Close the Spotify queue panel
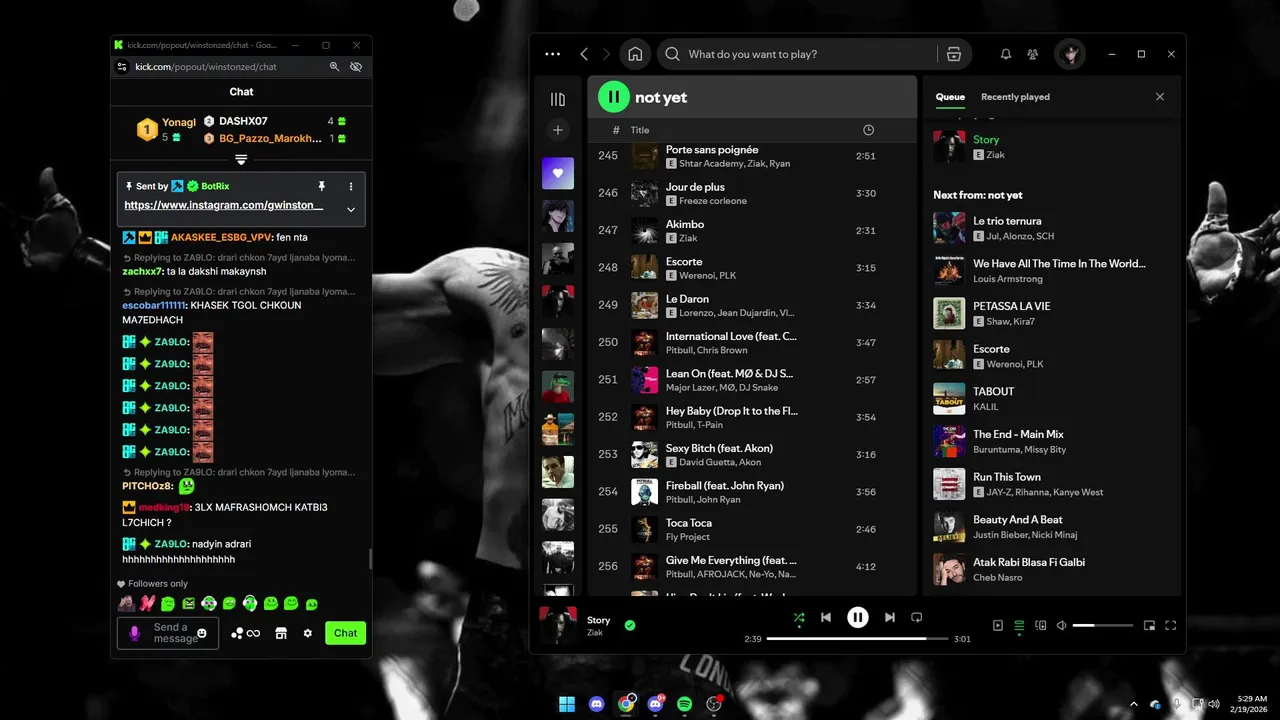 coord(1160,97)
